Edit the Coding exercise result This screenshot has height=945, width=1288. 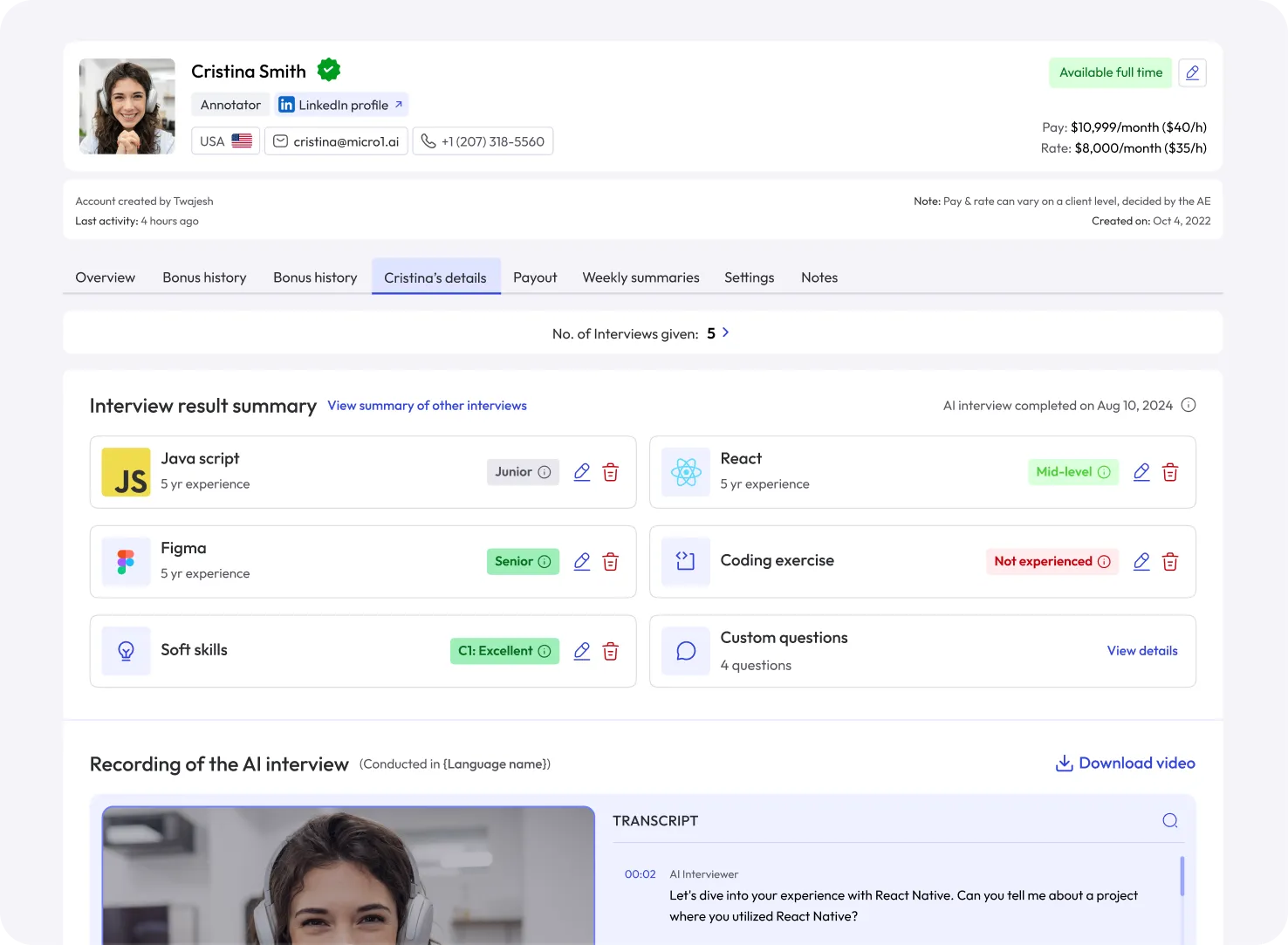pyautogui.click(x=1141, y=562)
